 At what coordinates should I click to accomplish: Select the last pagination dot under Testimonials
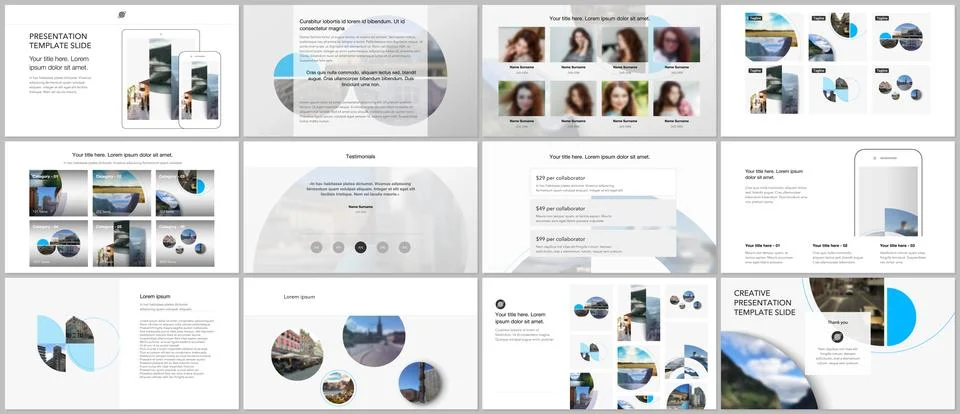[405, 247]
